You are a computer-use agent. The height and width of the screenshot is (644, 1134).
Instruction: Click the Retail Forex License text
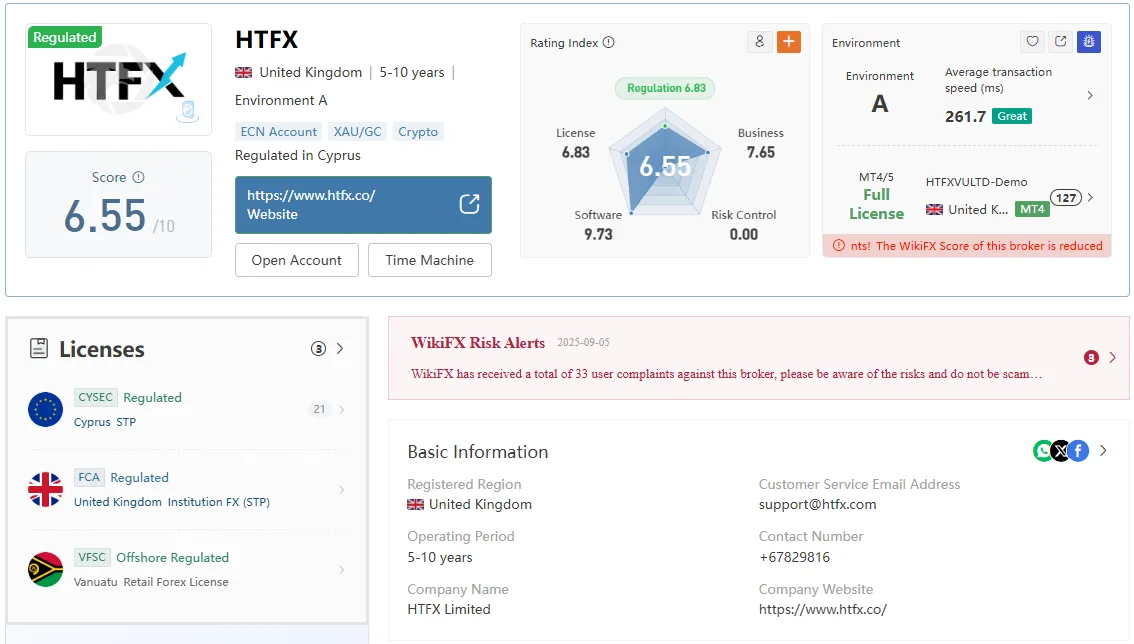(x=176, y=582)
